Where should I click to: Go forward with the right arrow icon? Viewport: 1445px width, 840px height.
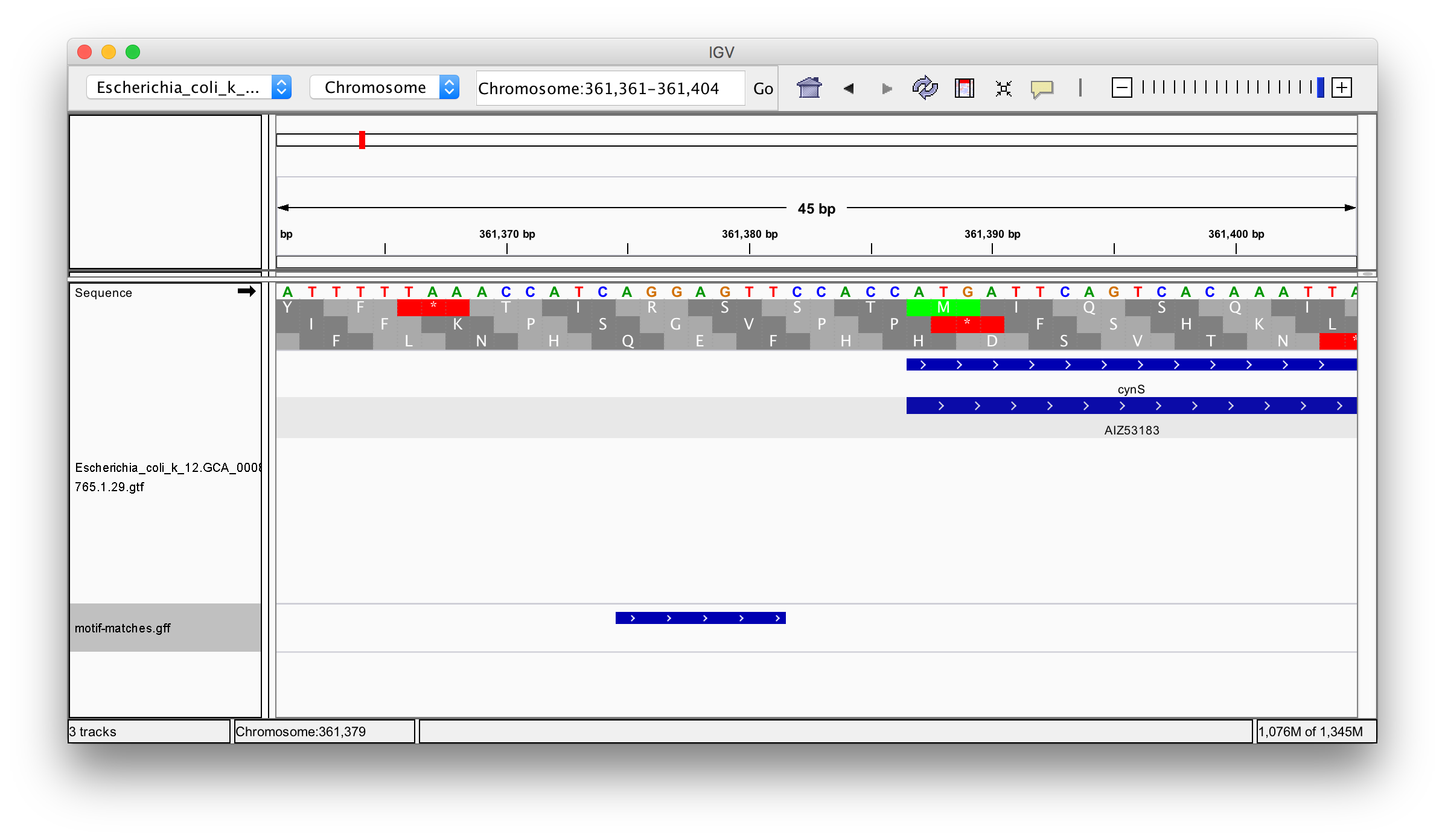click(x=886, y=89)
